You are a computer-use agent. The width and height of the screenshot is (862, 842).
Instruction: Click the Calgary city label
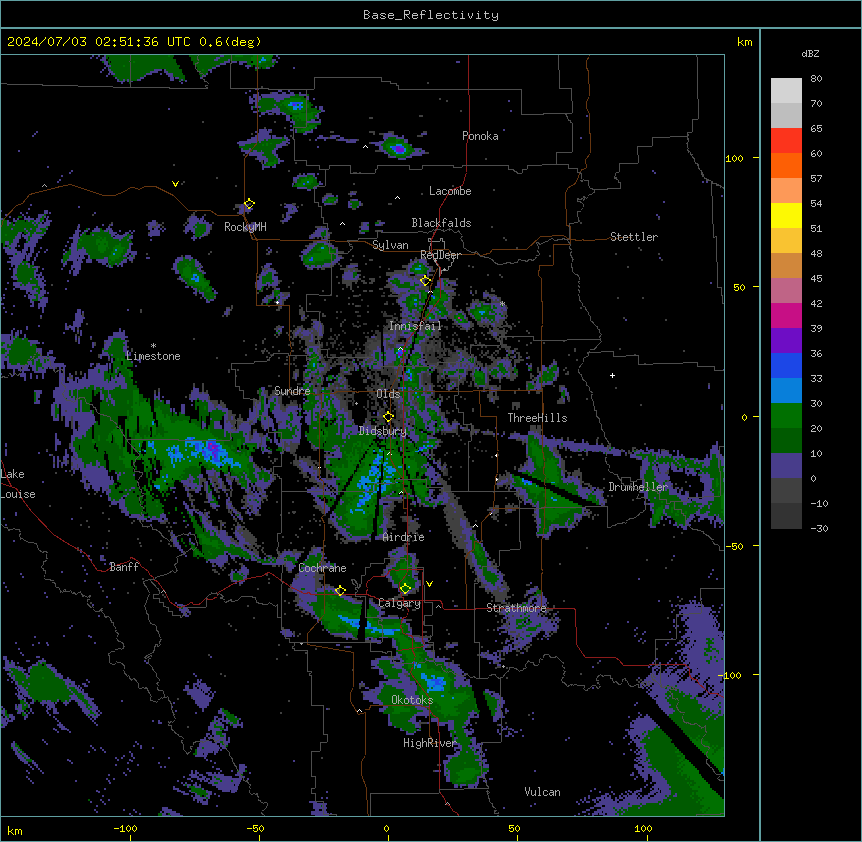399,603
